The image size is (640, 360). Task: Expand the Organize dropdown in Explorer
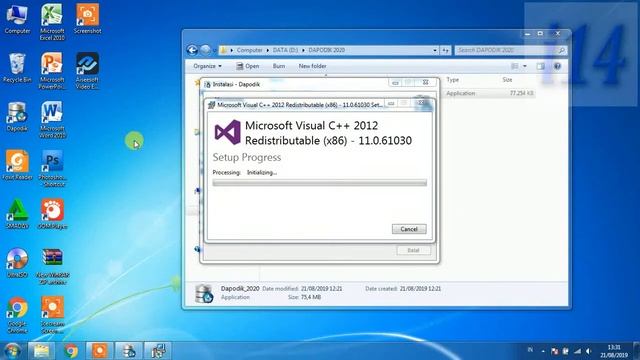pyautogui.click(x=207, y=66)
